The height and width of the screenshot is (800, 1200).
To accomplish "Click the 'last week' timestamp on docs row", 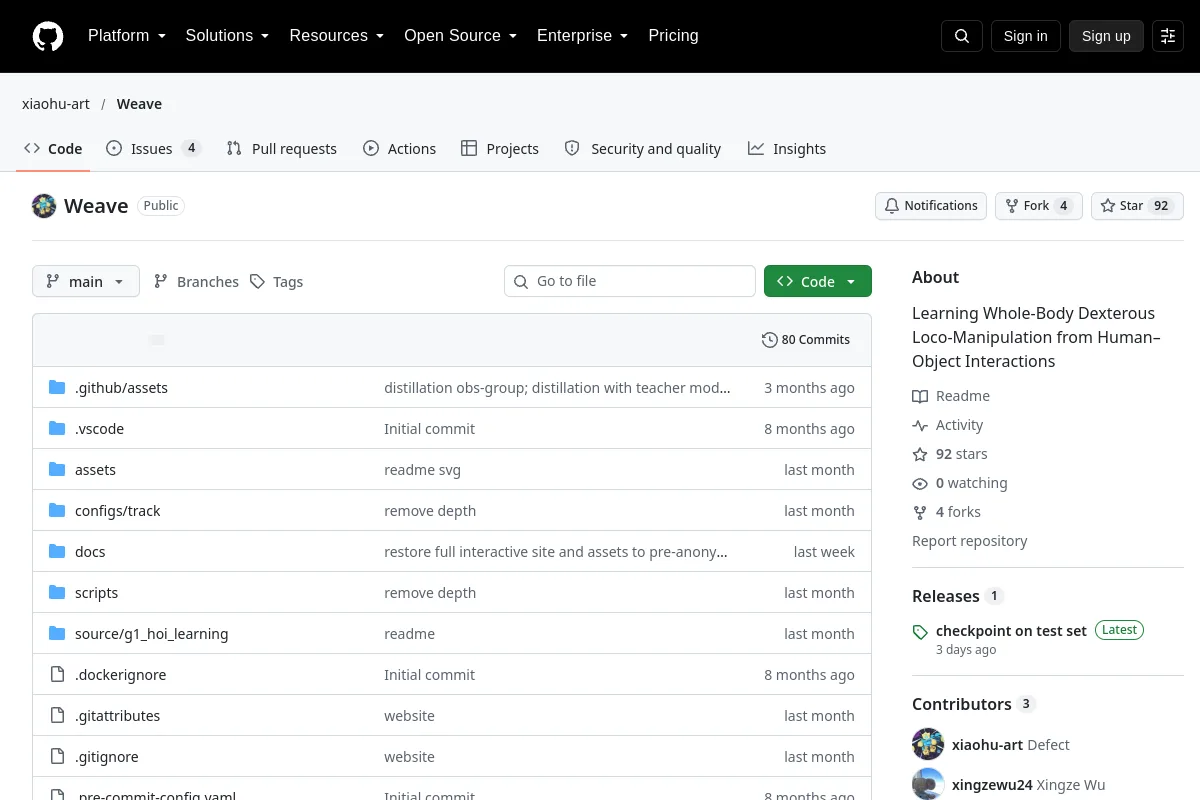I will 824,552.
